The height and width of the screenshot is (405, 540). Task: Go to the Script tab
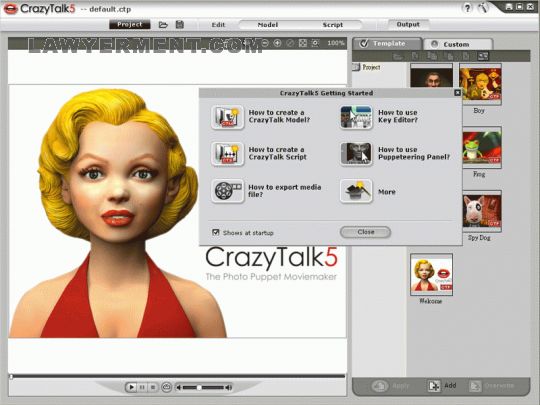point(332,25)
